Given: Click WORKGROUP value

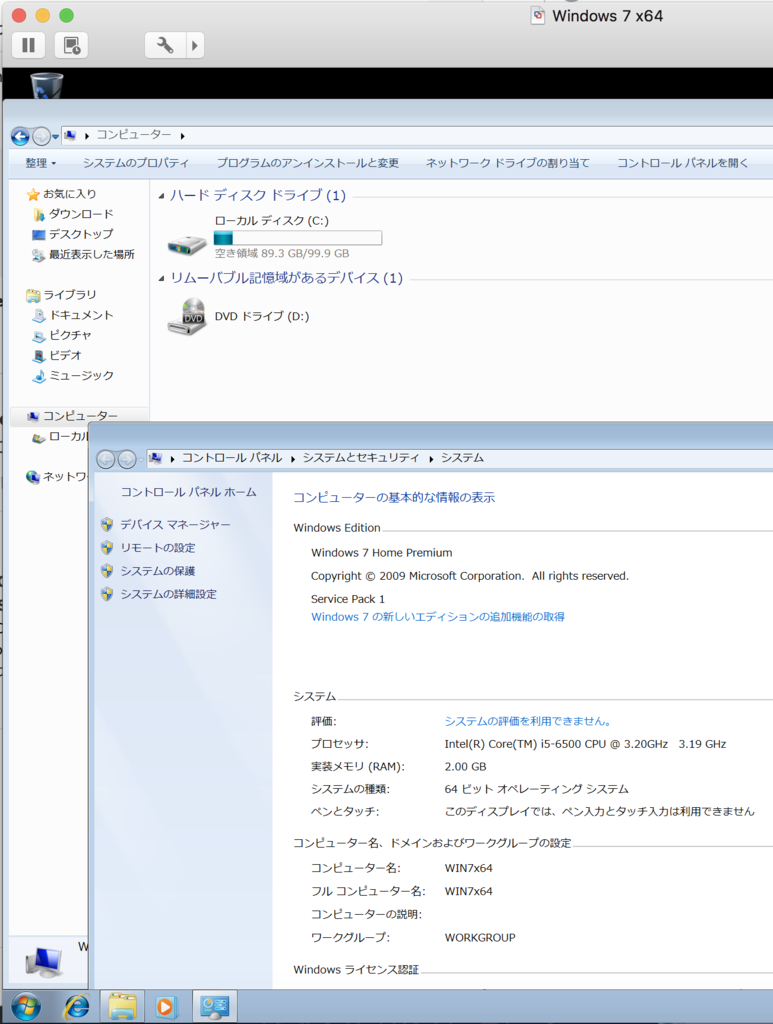Looking at the screenshot, I should coord(480,938).
